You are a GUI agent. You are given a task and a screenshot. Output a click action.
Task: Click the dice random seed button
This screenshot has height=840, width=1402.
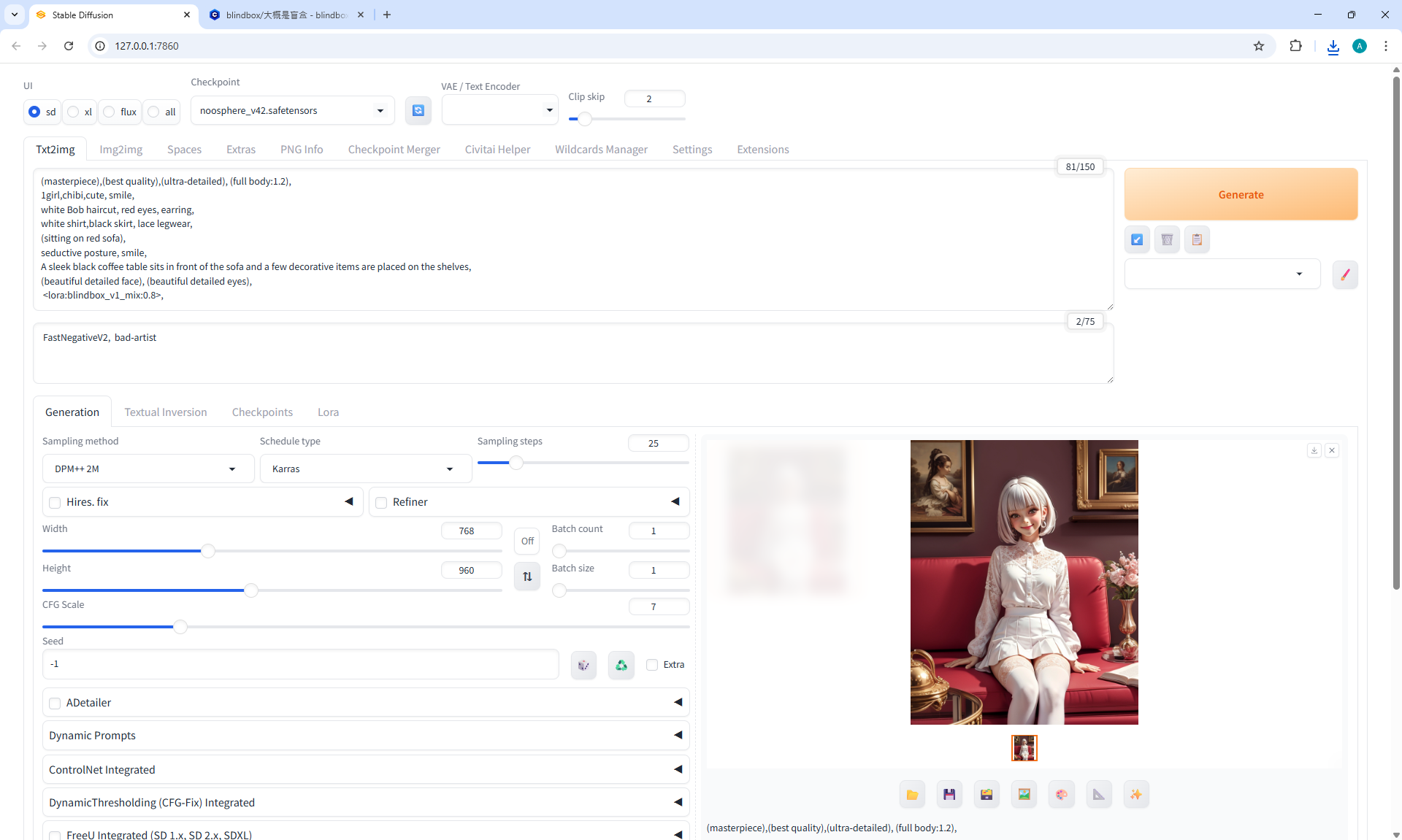tap(583, 665)
